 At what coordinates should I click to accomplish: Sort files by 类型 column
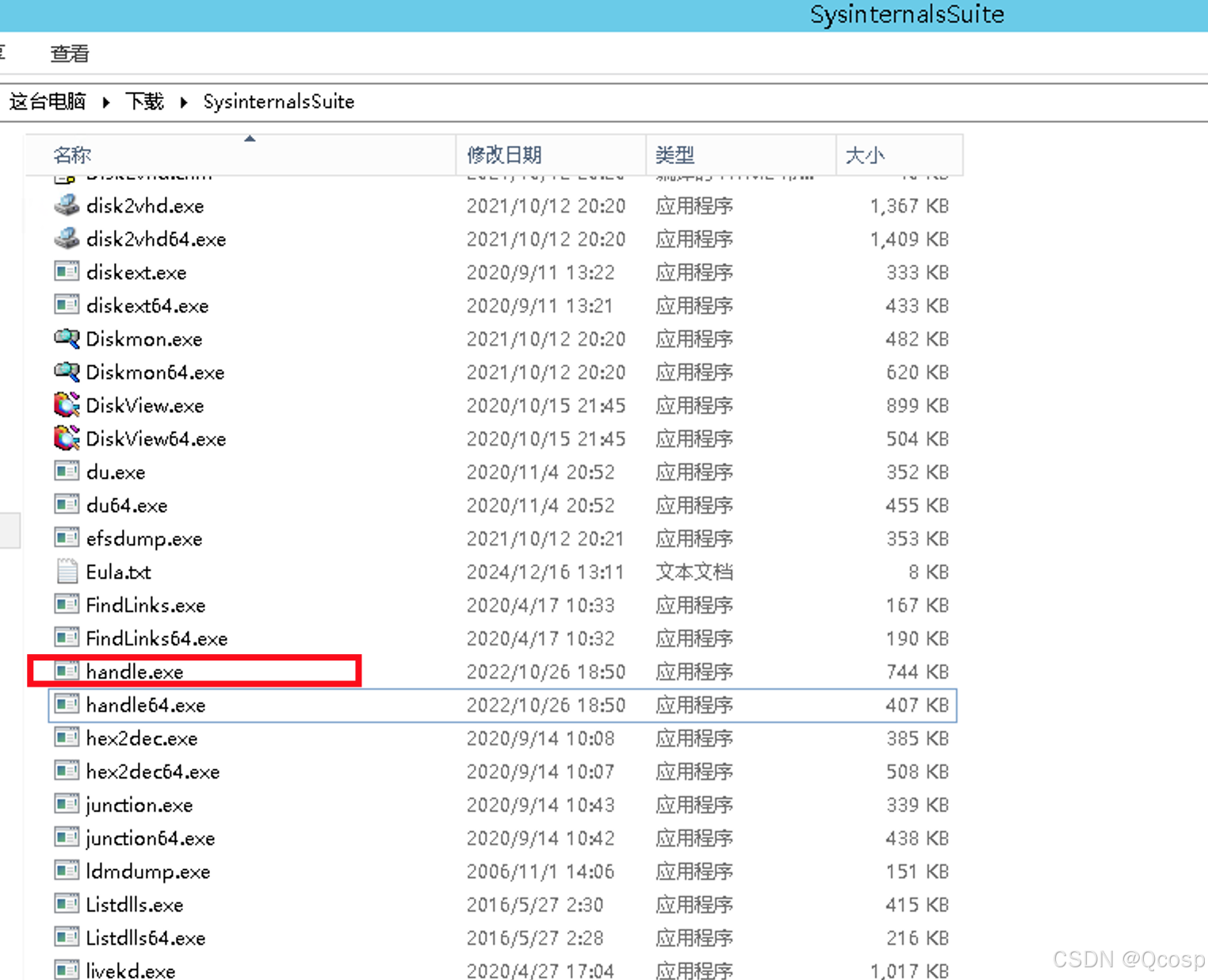[741, 155]
